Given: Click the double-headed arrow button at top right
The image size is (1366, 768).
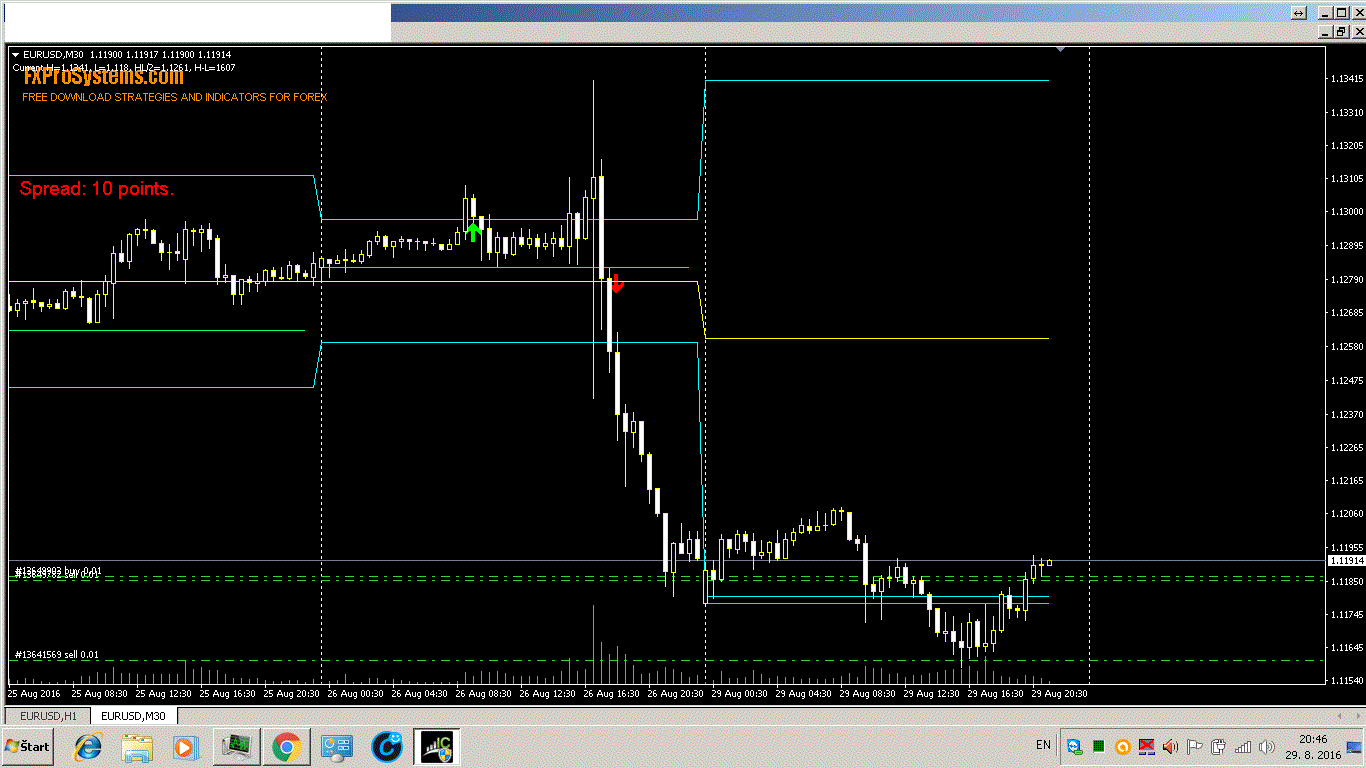Looking at the screenshot, I should [x=1298, y=13].
